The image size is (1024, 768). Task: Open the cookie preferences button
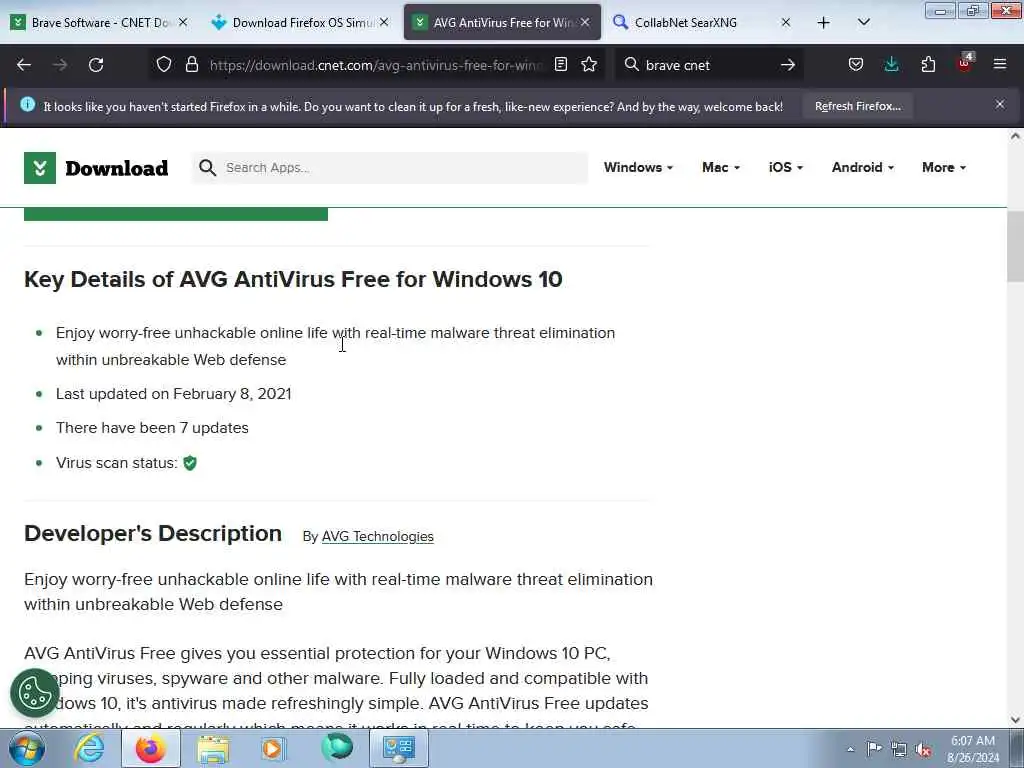[x=35, y=693]
